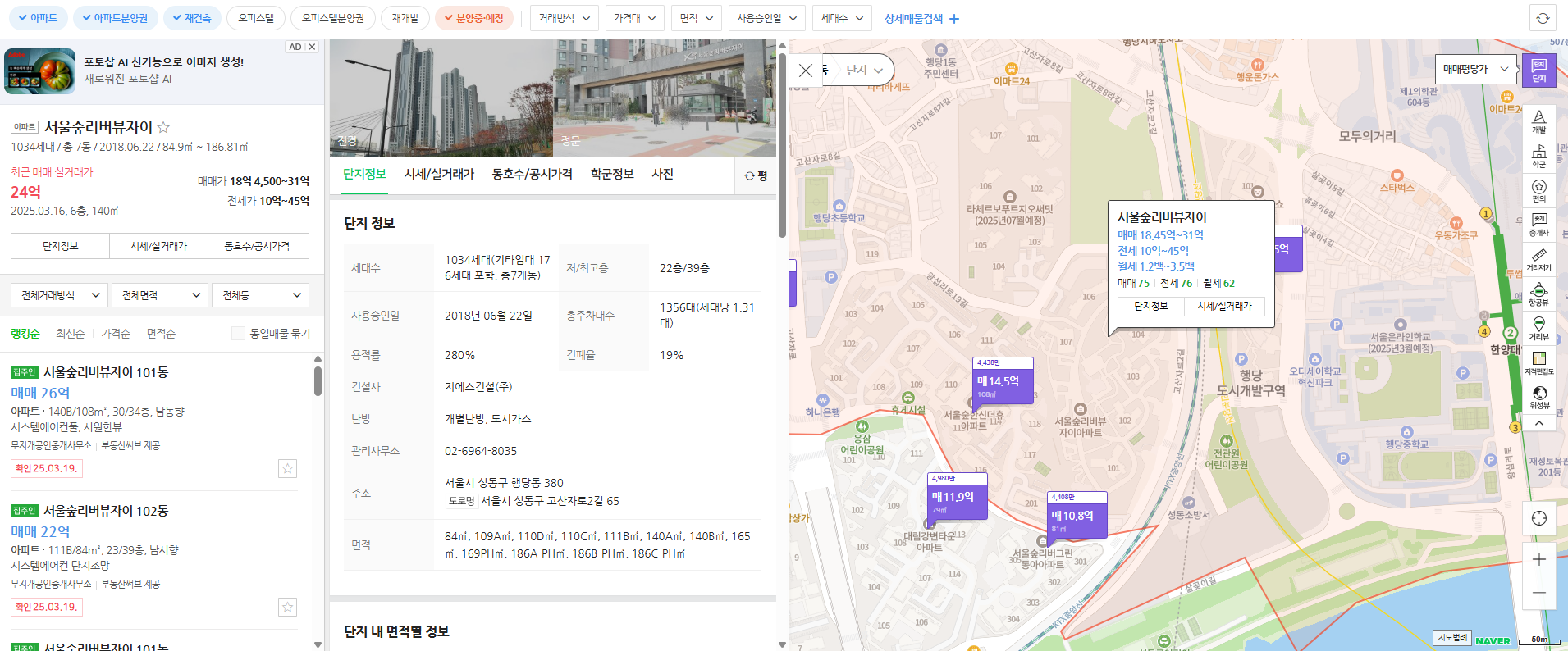The height and width of the screenshot is (651, 1568).
Task: Sort listings by 면적순
Action: (x=161, y=334)
